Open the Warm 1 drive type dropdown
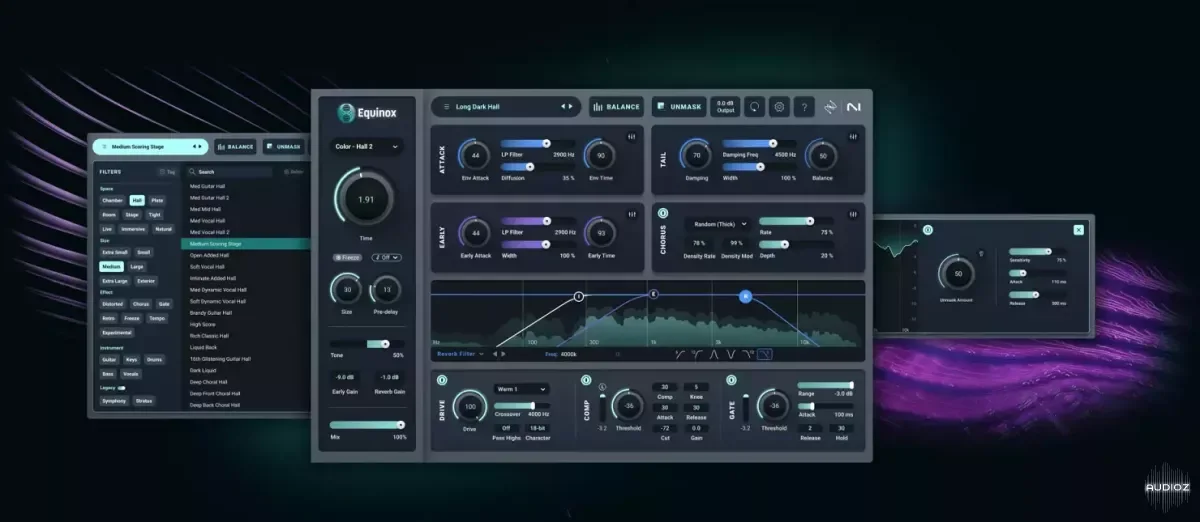Viewport: 1200px width, 522px height. 521,388
